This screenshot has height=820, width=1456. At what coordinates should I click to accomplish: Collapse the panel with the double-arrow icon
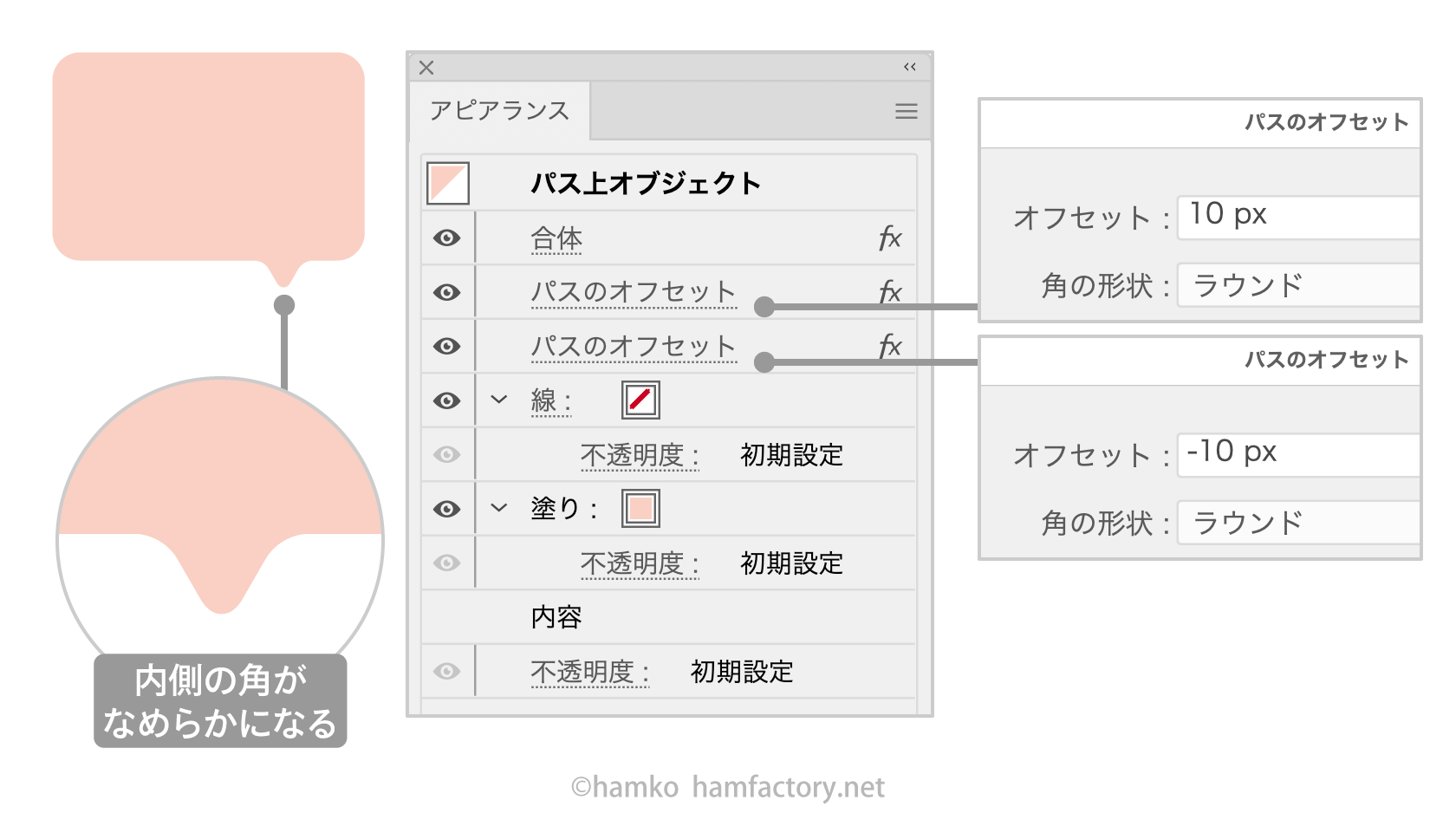click(x=909, y=67)
